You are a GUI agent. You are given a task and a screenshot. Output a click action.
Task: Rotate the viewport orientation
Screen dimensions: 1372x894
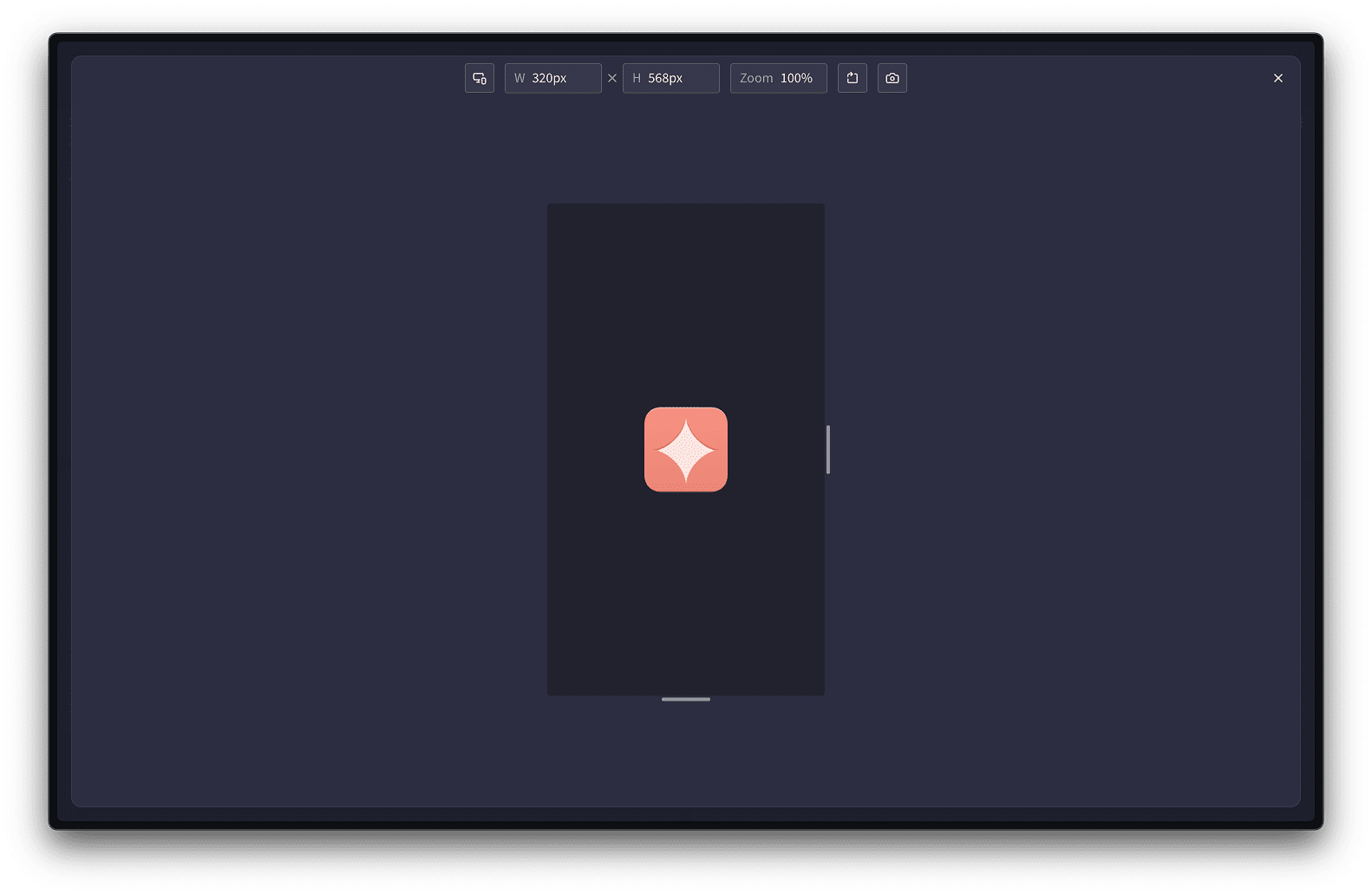853,78
